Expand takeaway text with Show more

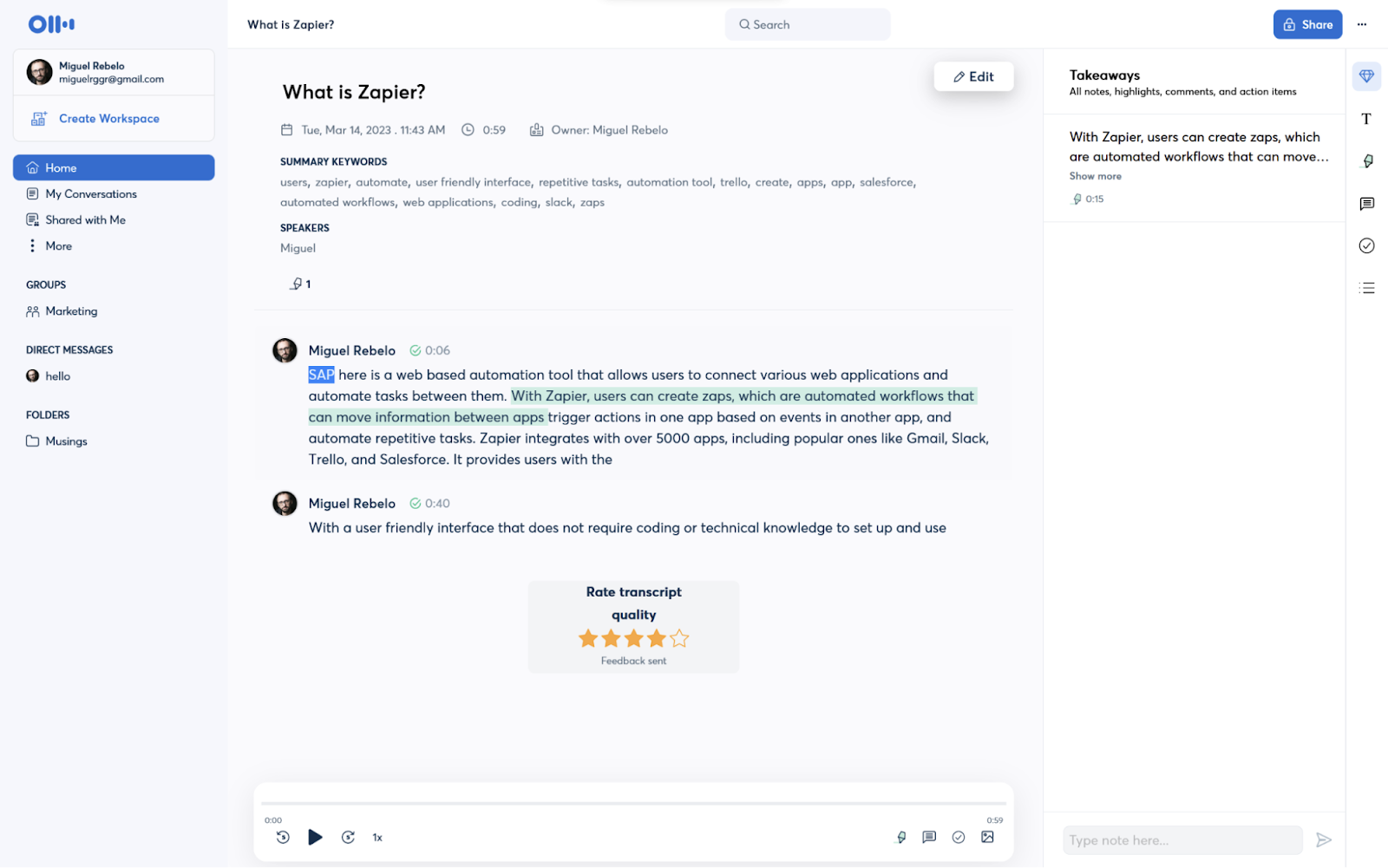coord(1095,176)
